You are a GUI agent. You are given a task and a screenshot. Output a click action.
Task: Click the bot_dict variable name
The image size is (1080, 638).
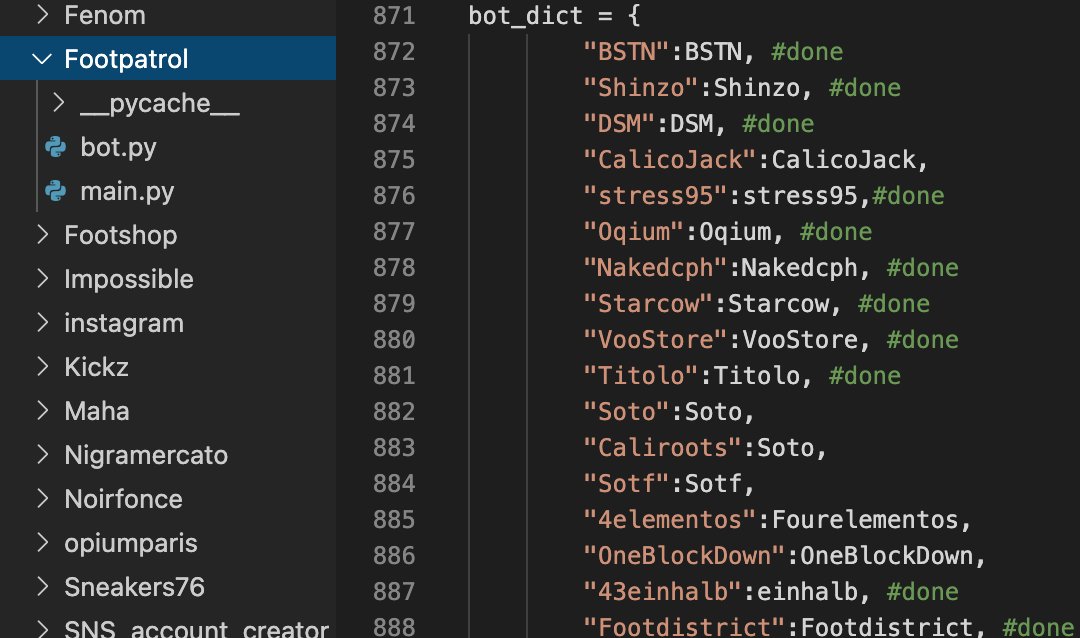(x=526, y=15)
